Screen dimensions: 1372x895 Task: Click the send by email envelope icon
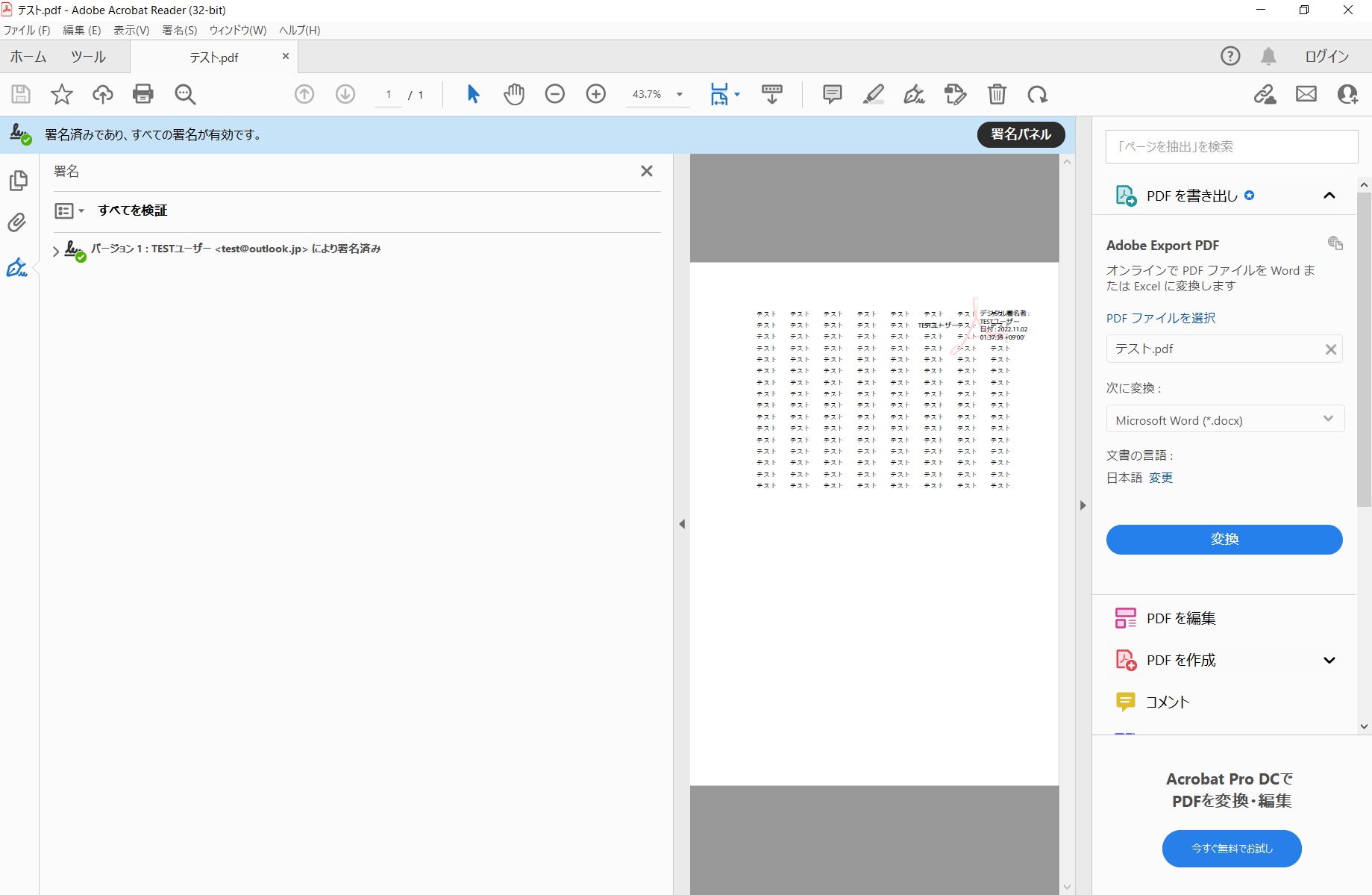[1306, 94]
